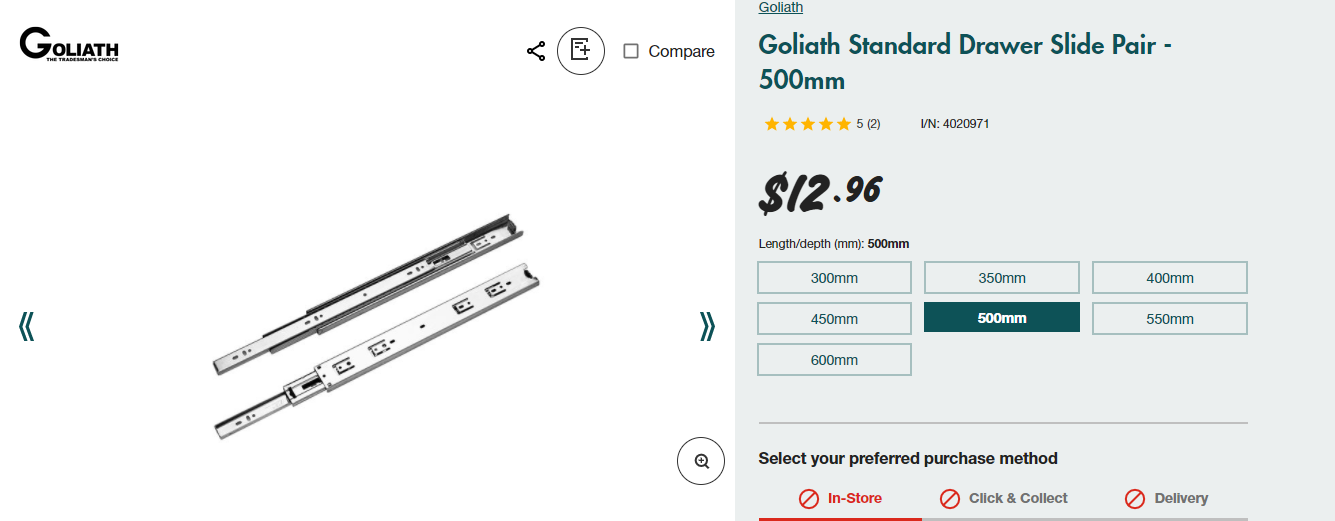Click the Goliath brand logo
1335x521 pixels.
pos(69,45)
